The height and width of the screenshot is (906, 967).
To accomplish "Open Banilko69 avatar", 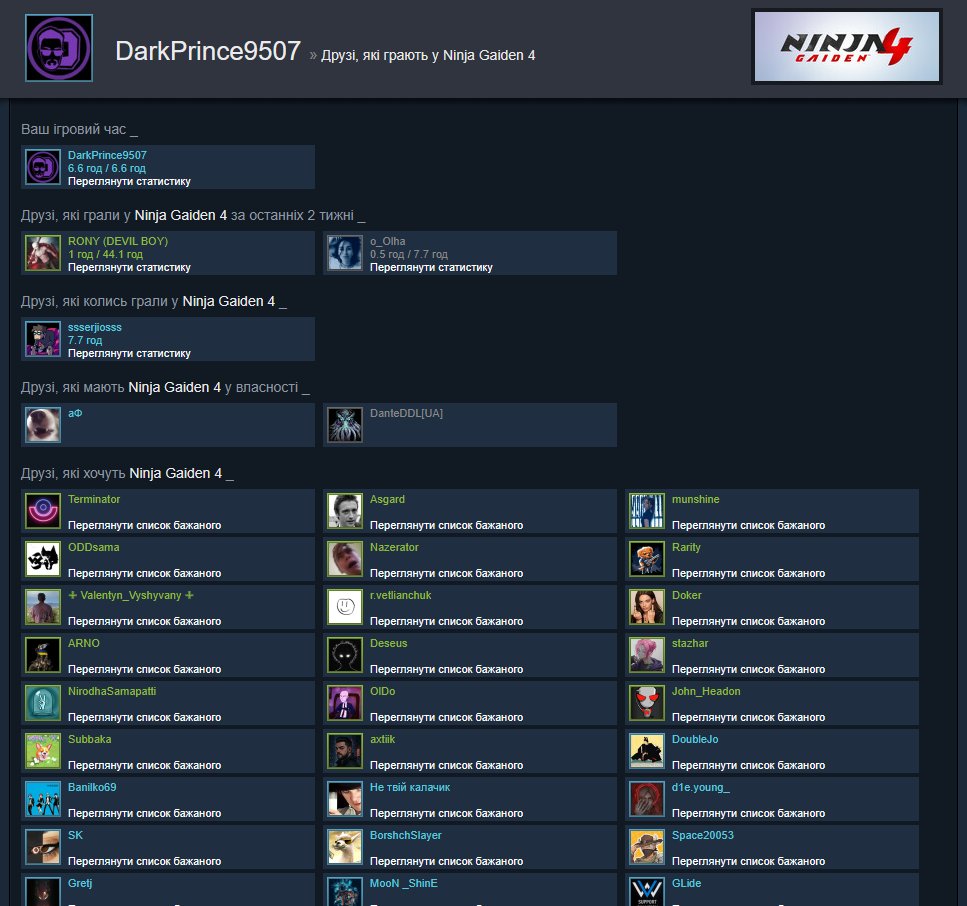I will click(x=43, y=799).
